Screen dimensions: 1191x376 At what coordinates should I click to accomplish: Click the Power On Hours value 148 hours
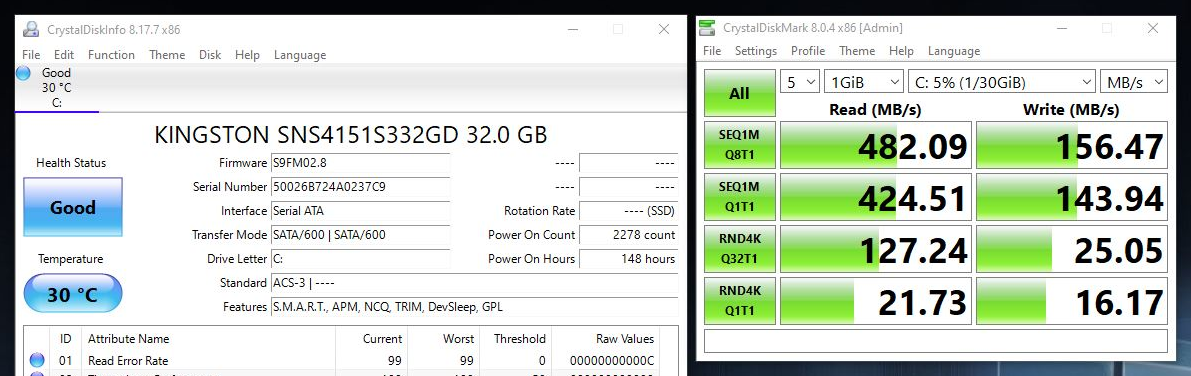629,259
